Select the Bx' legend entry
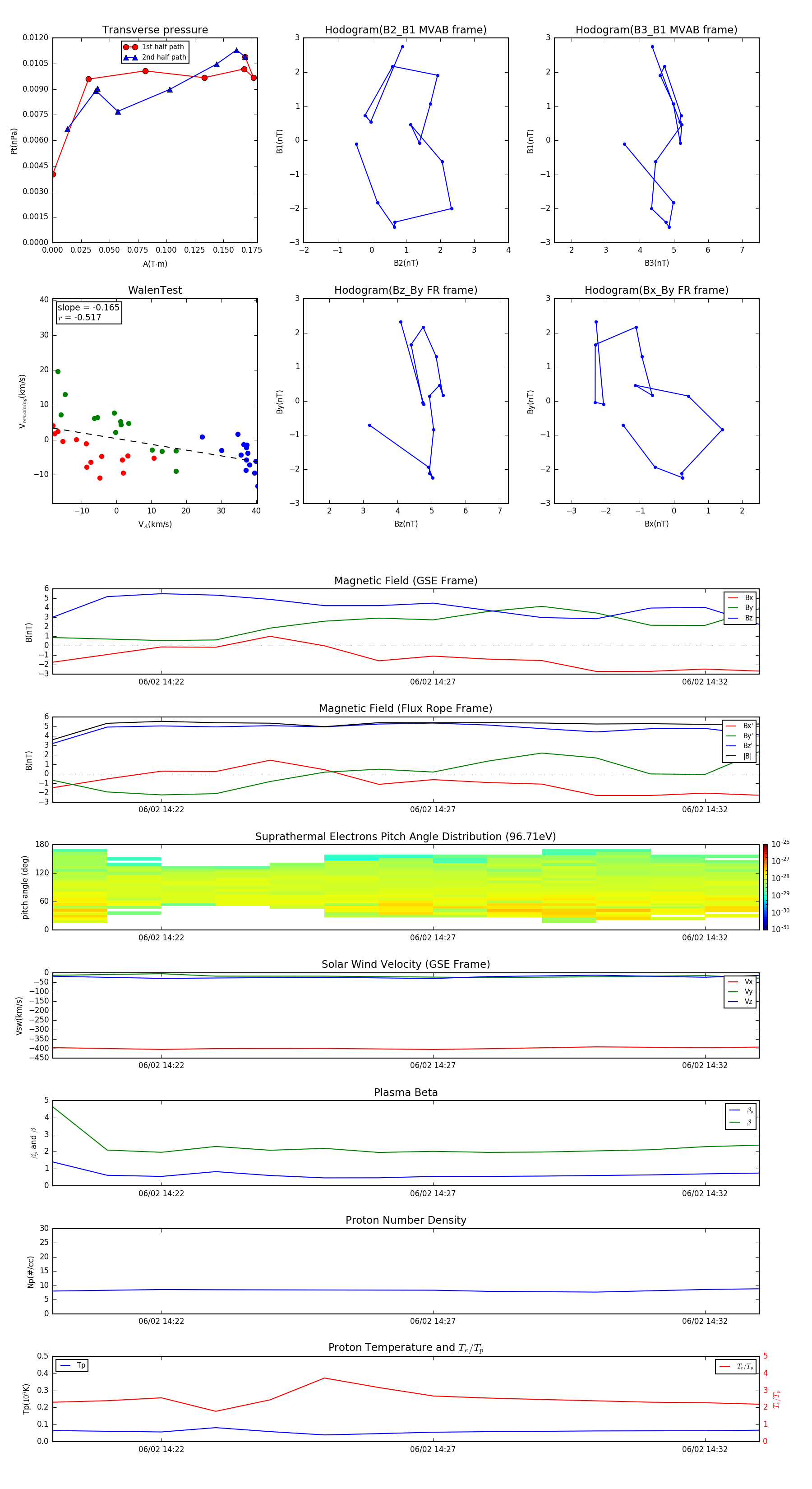 (x=740, y=726)
